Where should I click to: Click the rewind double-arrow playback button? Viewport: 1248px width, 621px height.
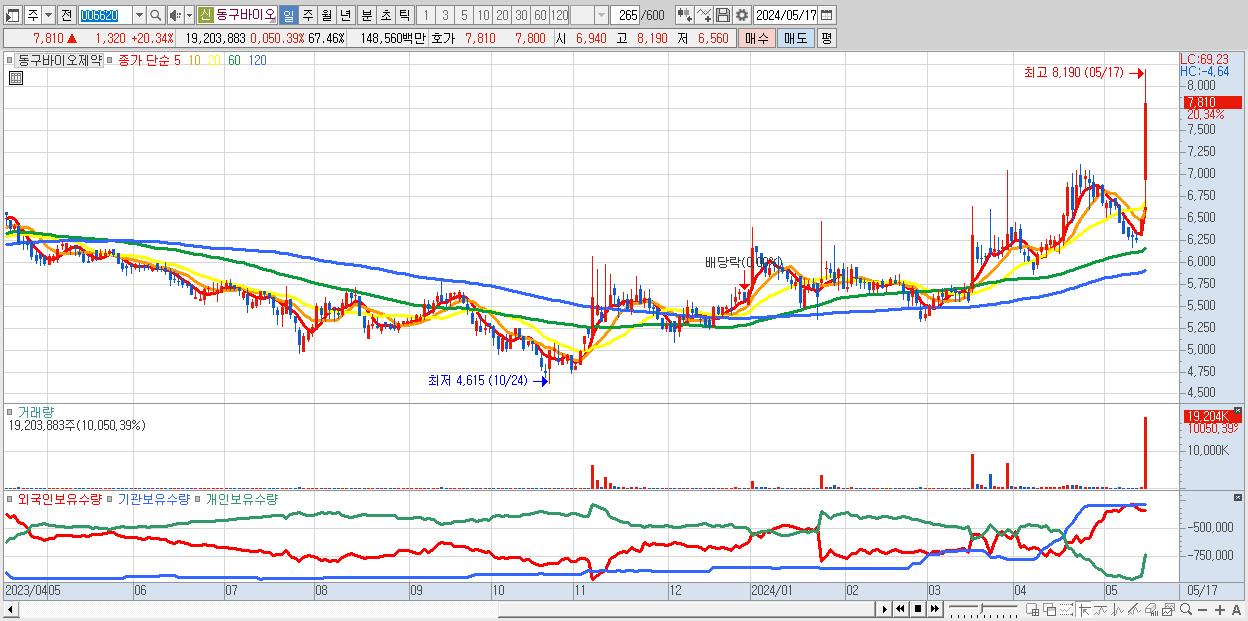point(900,608)
